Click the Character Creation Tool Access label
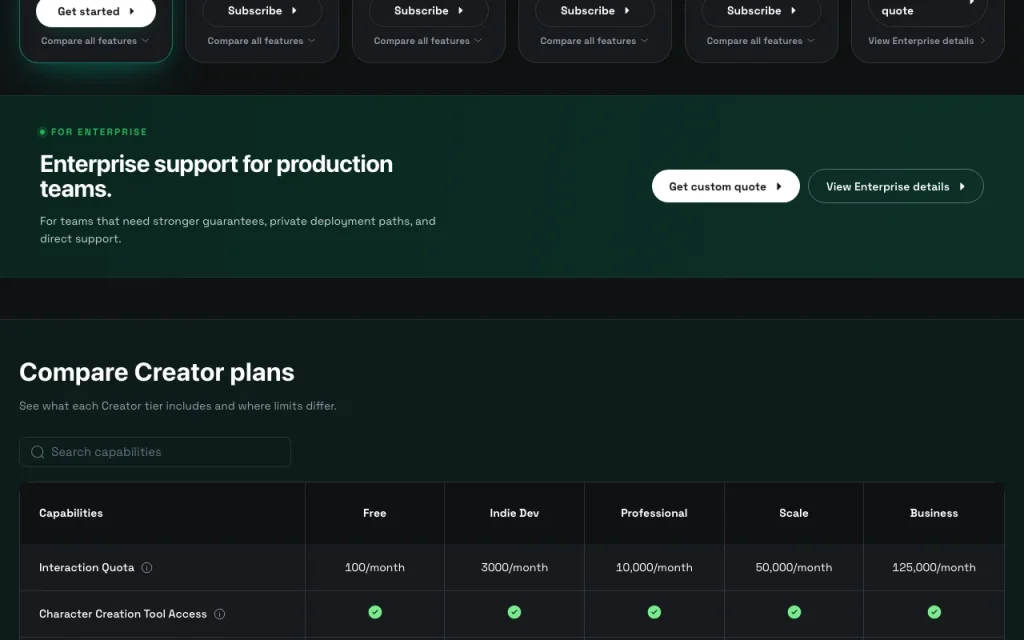 coord(123,614)
